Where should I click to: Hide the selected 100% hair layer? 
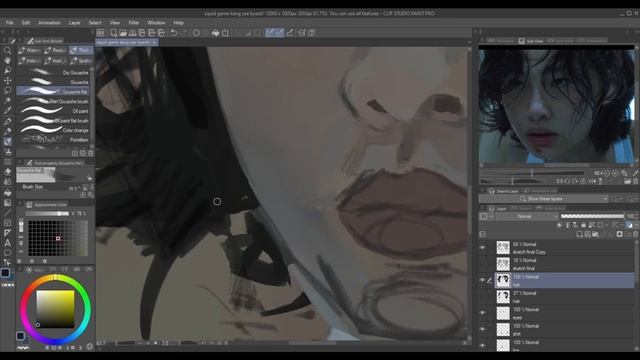coord(482,280)
